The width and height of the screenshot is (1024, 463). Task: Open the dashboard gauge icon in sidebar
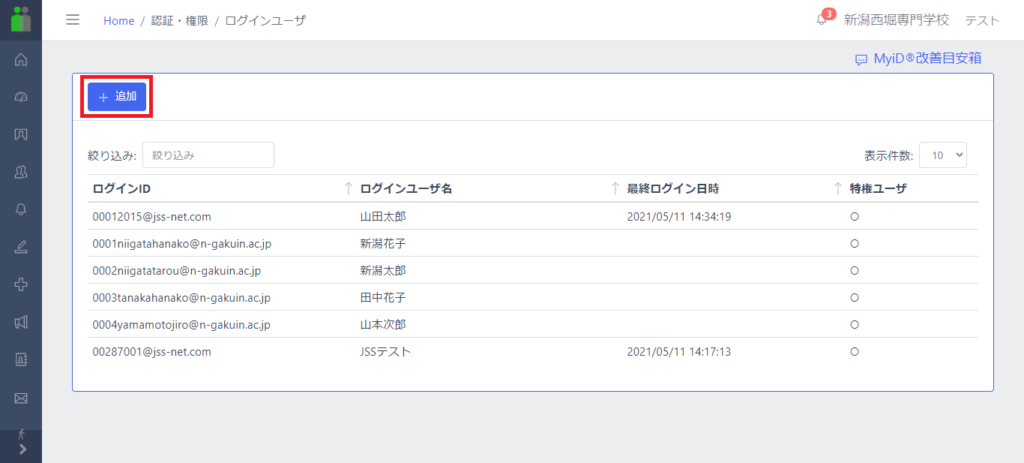[x=21, y=97]
